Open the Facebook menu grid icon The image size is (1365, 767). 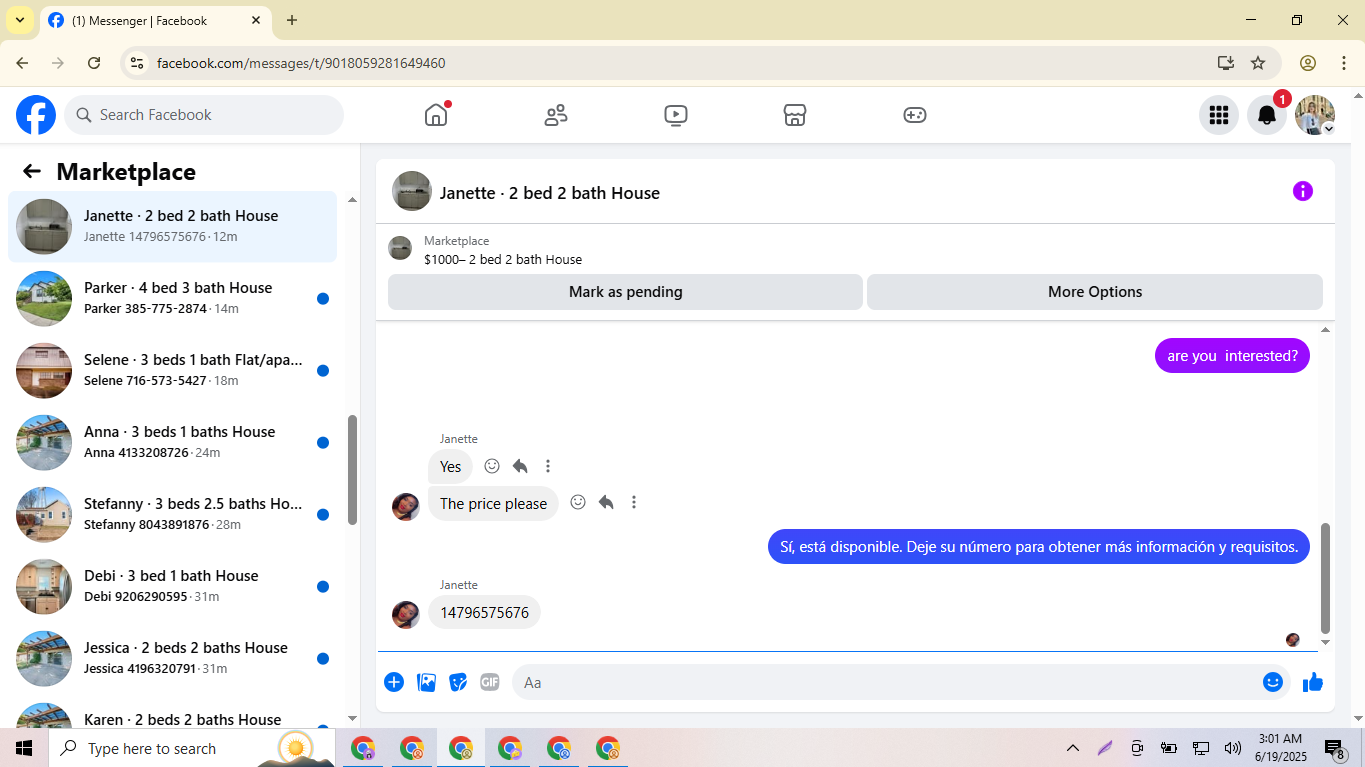coord(1218,115)
